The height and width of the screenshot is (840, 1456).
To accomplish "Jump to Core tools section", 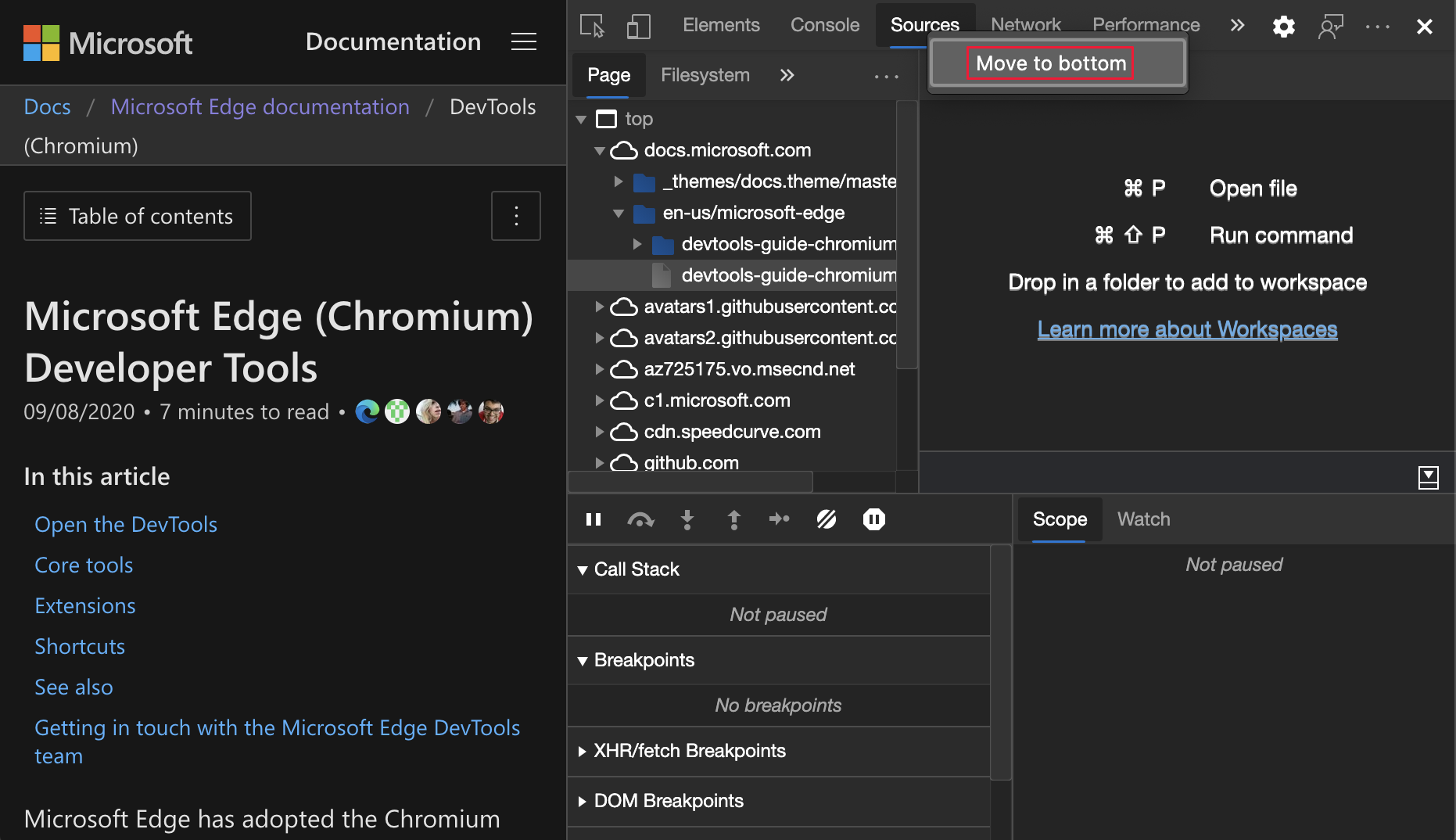I will 84,565.
